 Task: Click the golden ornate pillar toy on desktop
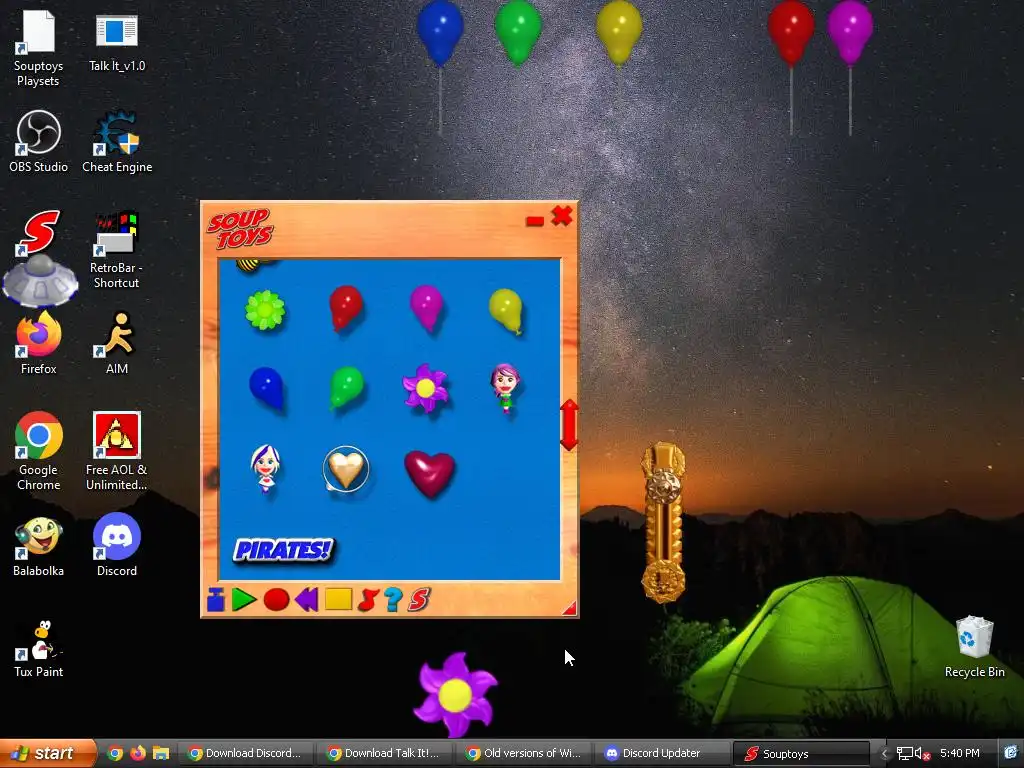pyautogui.click(x=664, y=522)
